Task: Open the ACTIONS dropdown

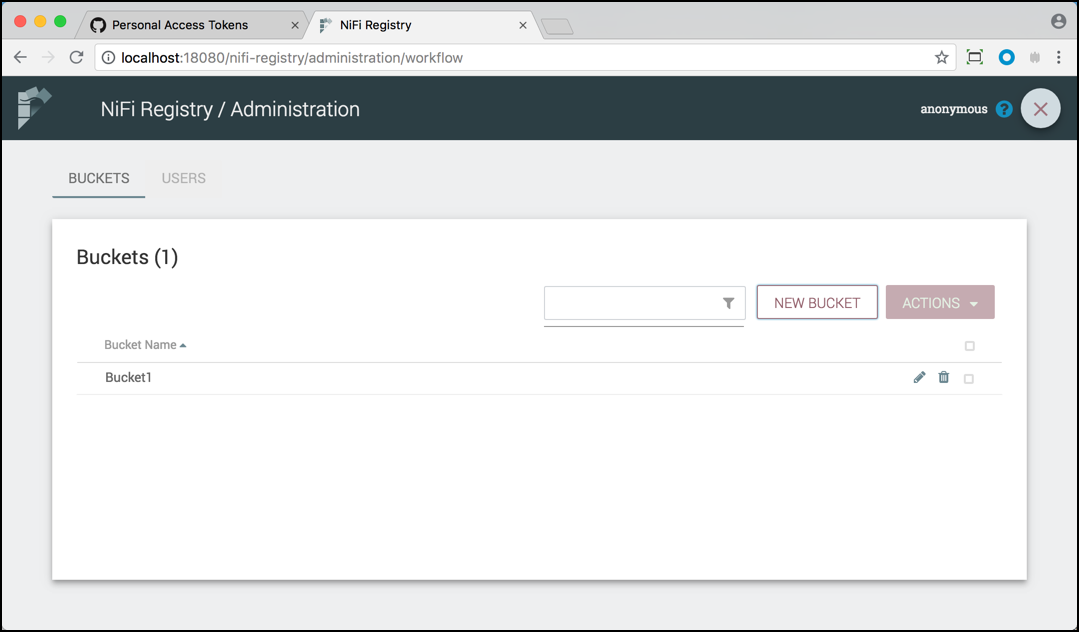Action: [939, 302]
